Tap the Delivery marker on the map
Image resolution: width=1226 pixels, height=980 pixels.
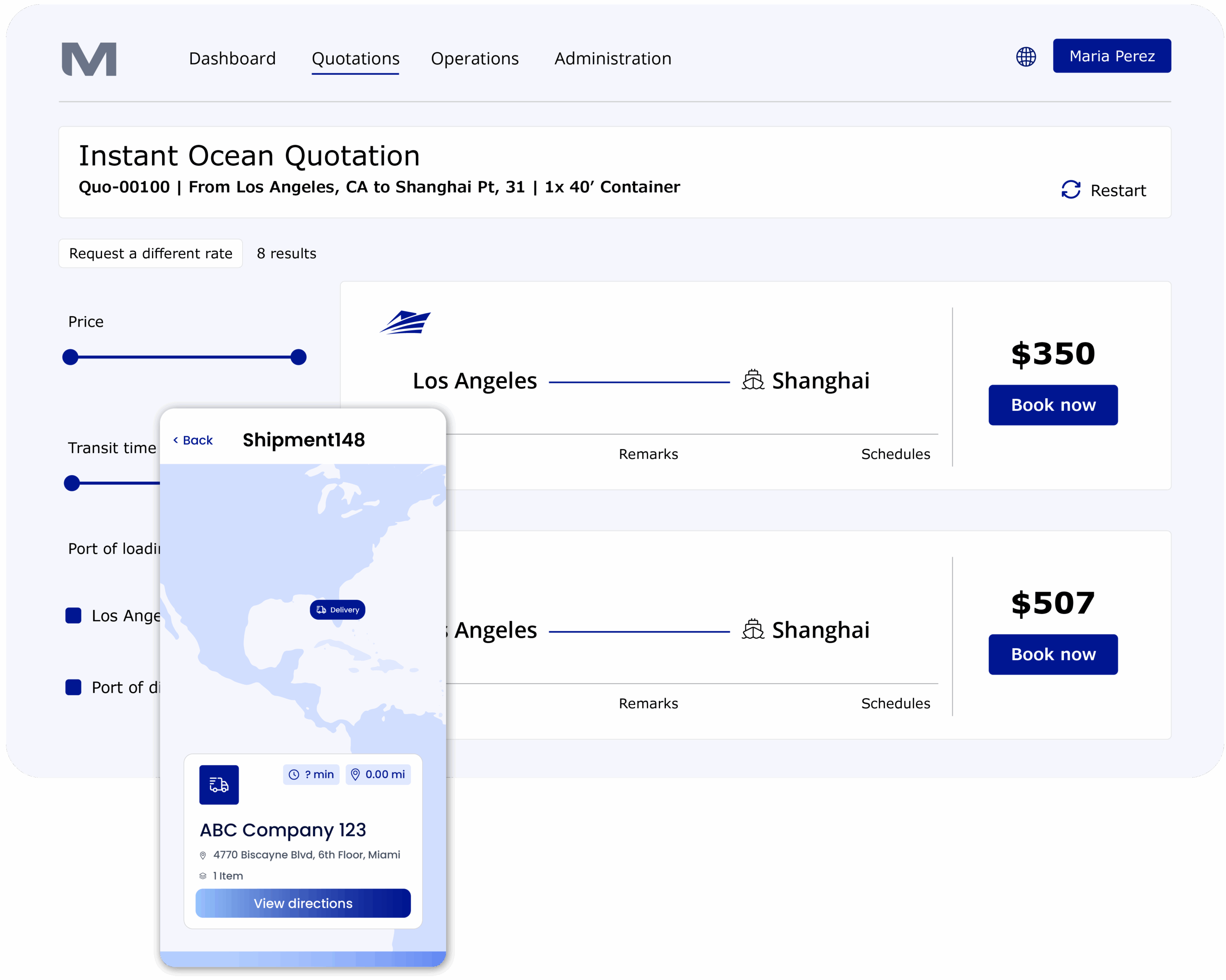click(x=338, y=610)
